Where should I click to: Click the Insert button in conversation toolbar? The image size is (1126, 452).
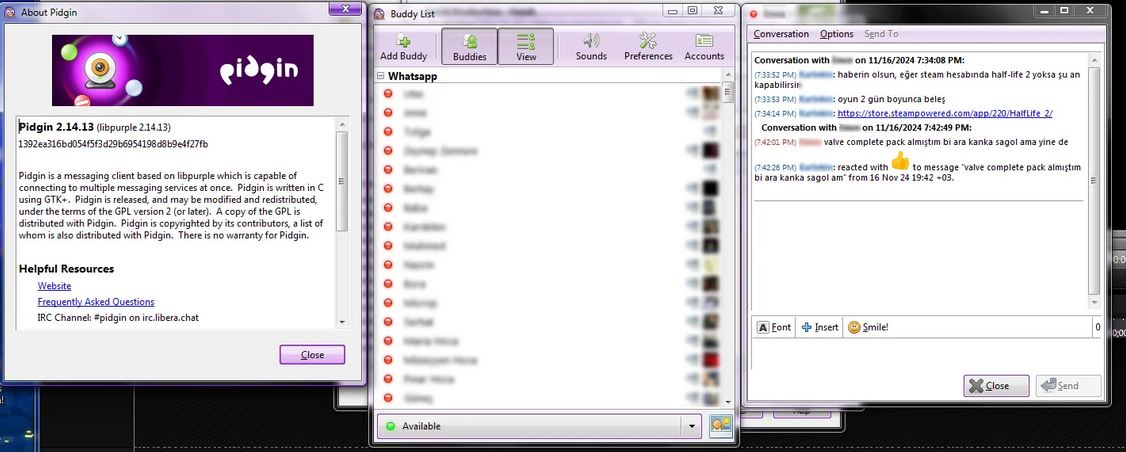[819, 327]
